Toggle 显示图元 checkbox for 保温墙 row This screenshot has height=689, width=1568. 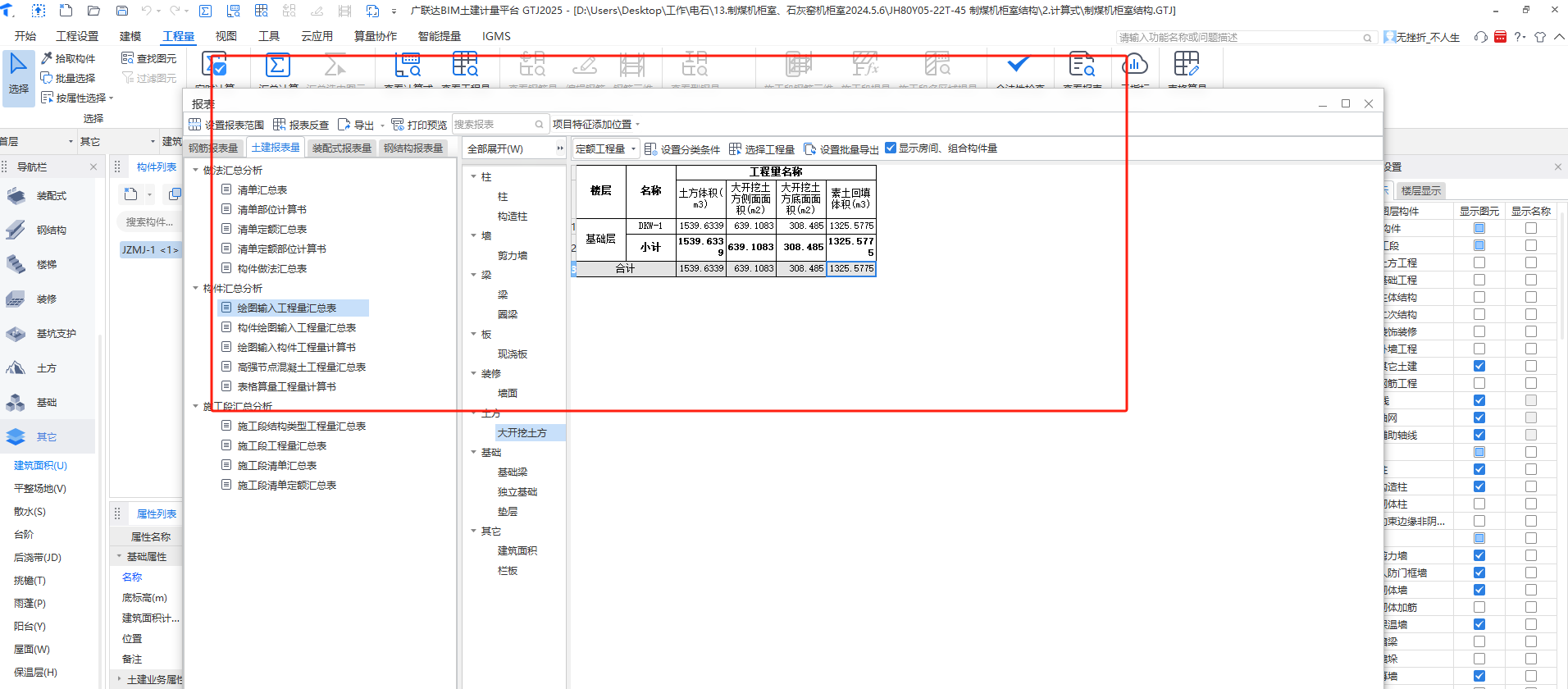tap(1479, 624)
